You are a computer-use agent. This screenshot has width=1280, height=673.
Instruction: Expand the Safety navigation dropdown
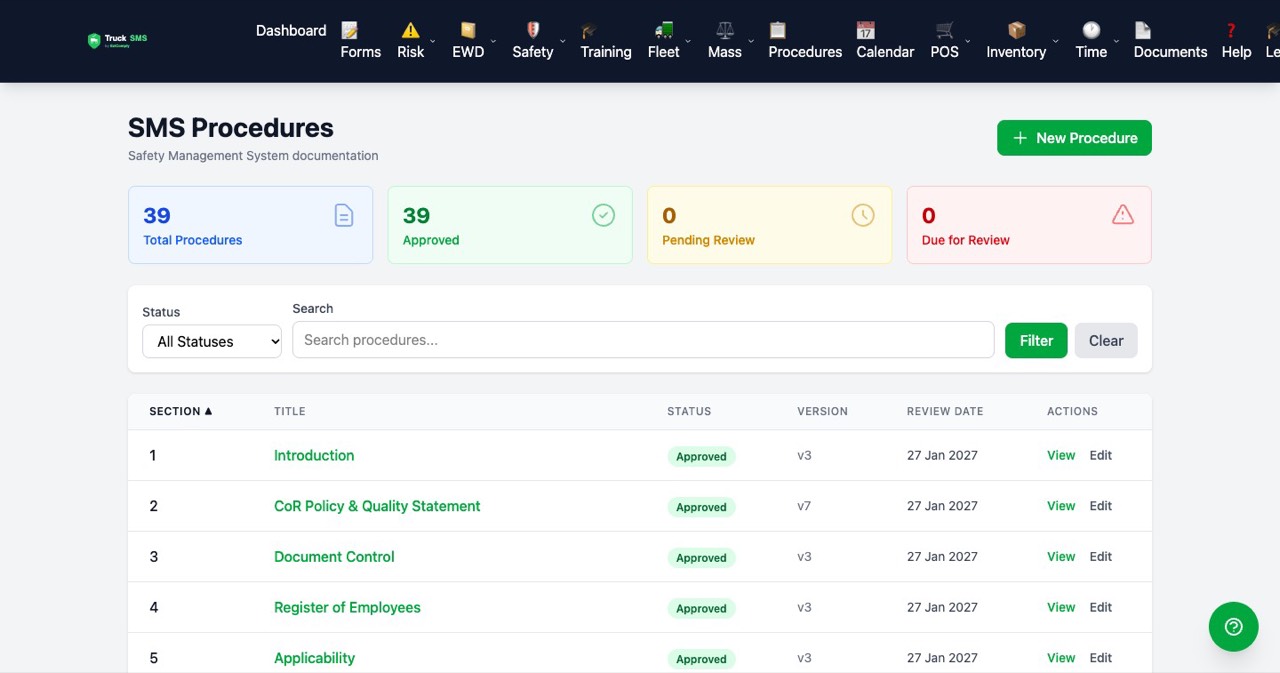562,42
